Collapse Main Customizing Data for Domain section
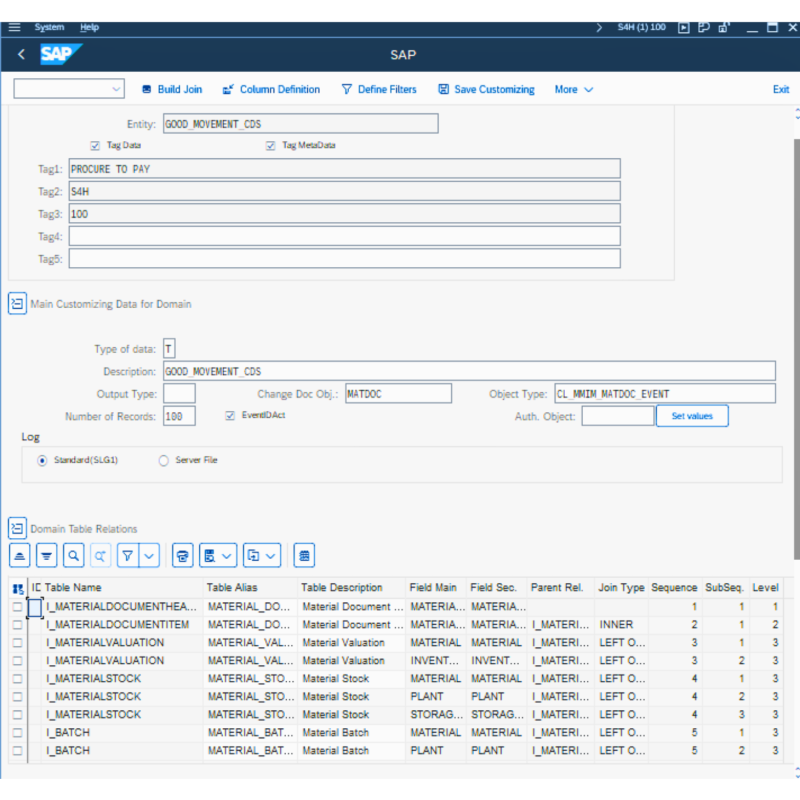800x800 pixels. tap(17, 304)
